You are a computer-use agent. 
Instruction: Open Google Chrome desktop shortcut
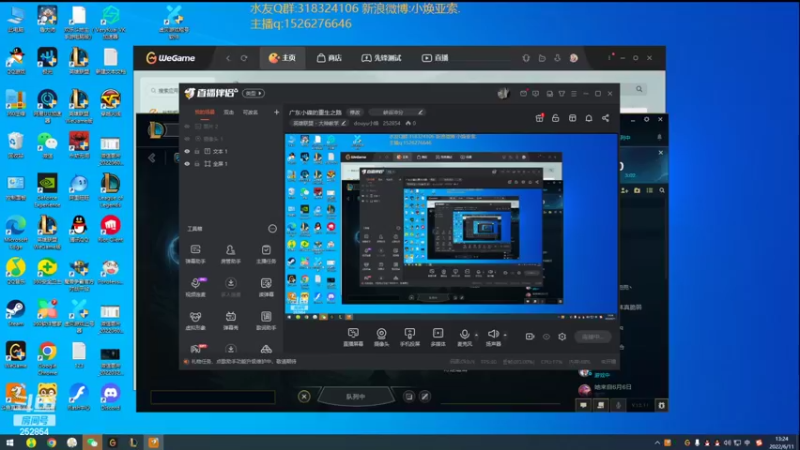point(47,358)
